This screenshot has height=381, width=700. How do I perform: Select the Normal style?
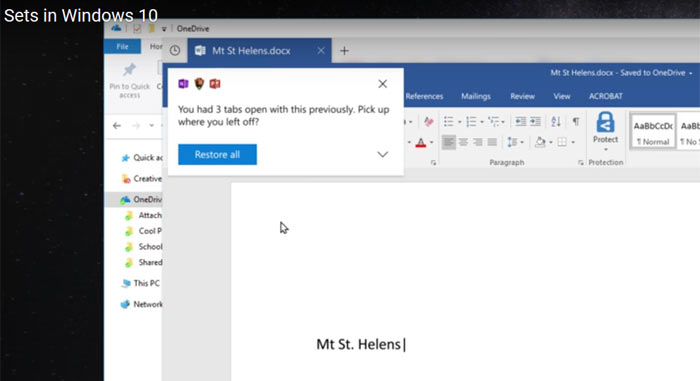pos(653,132)
